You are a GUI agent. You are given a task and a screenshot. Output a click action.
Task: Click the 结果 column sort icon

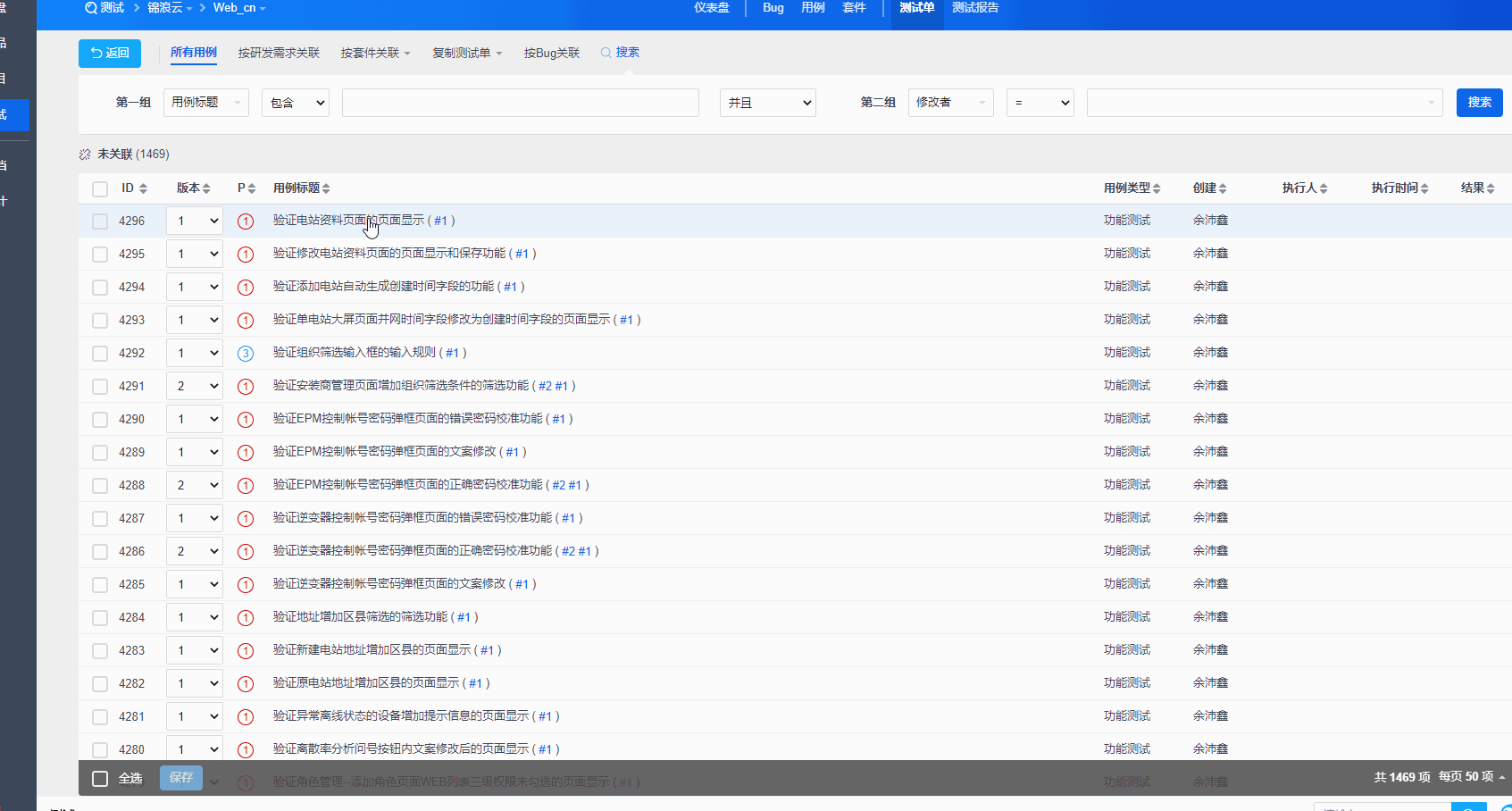1491,188
